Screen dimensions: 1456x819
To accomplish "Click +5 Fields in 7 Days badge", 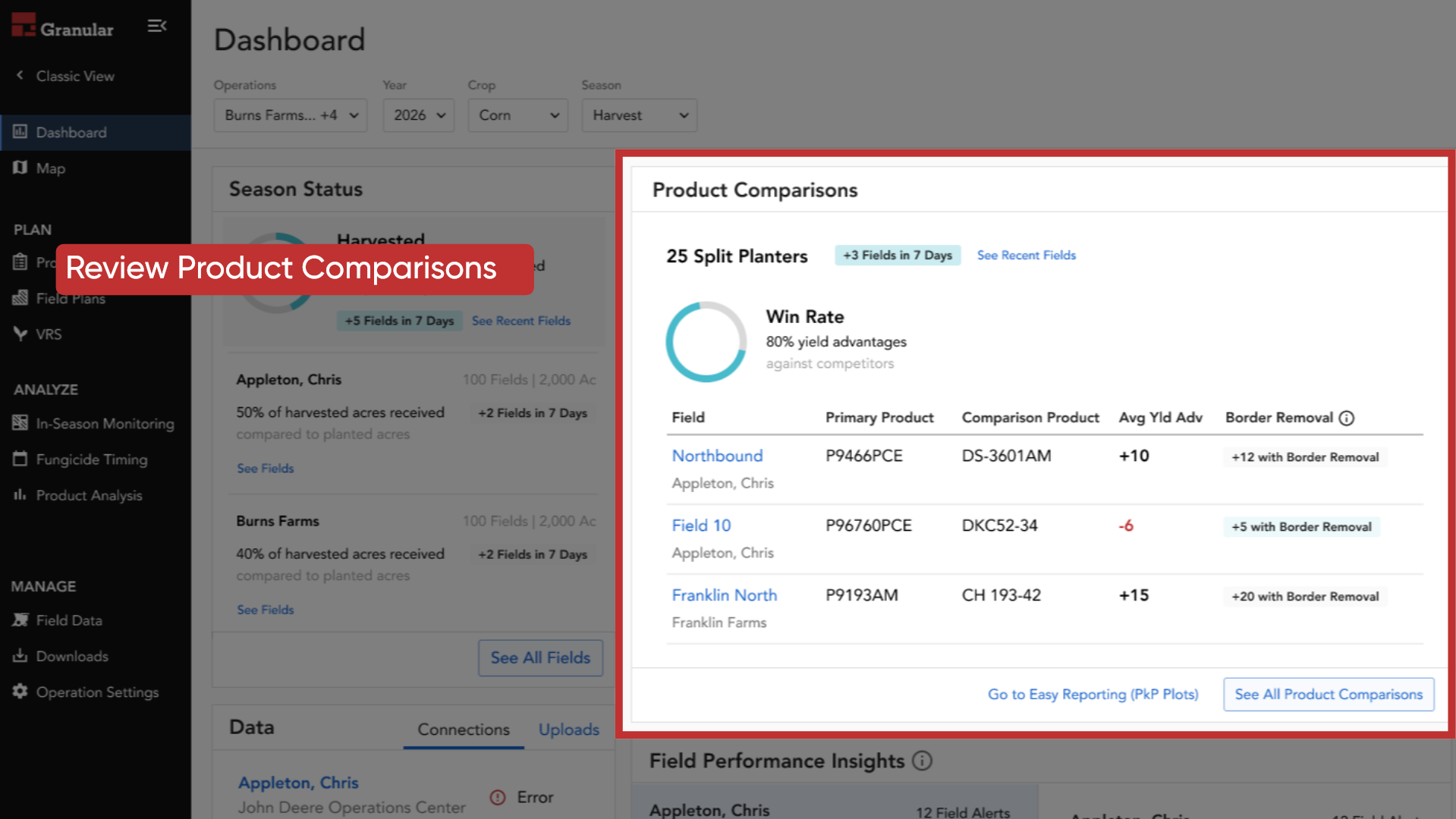I will 399,321.
